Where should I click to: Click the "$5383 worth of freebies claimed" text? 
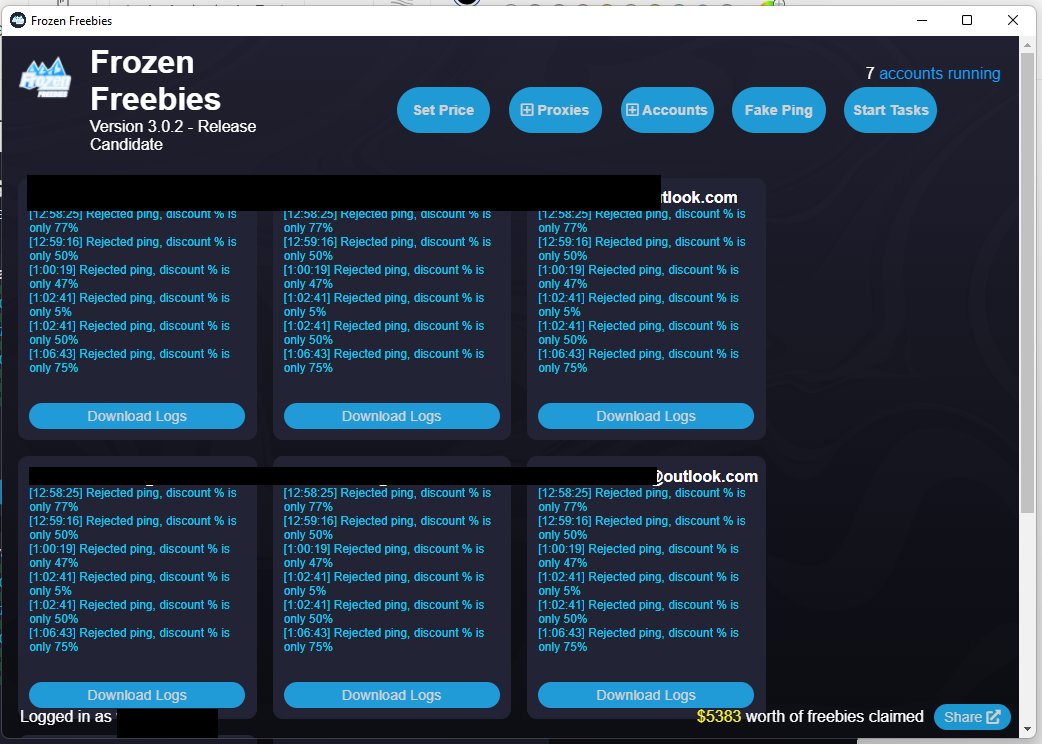point(810,716)
